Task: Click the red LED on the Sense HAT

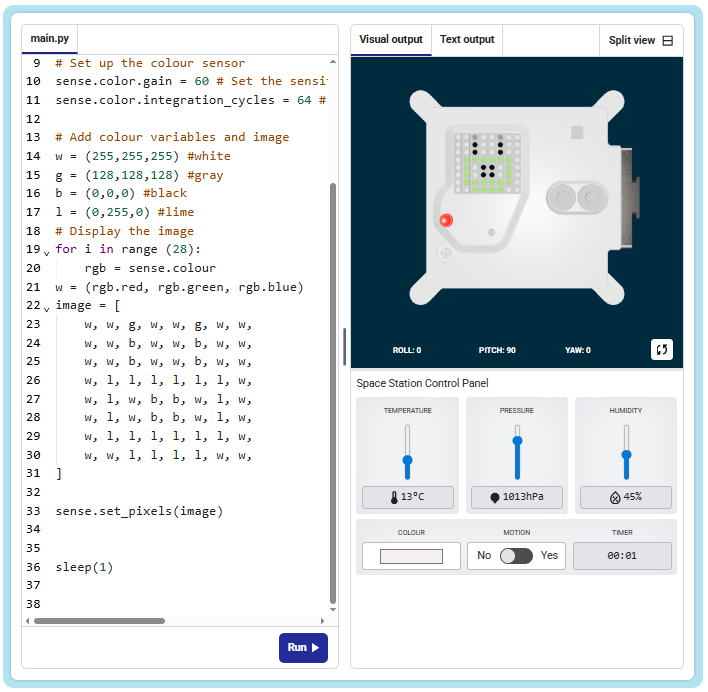Action: (446, 220)
